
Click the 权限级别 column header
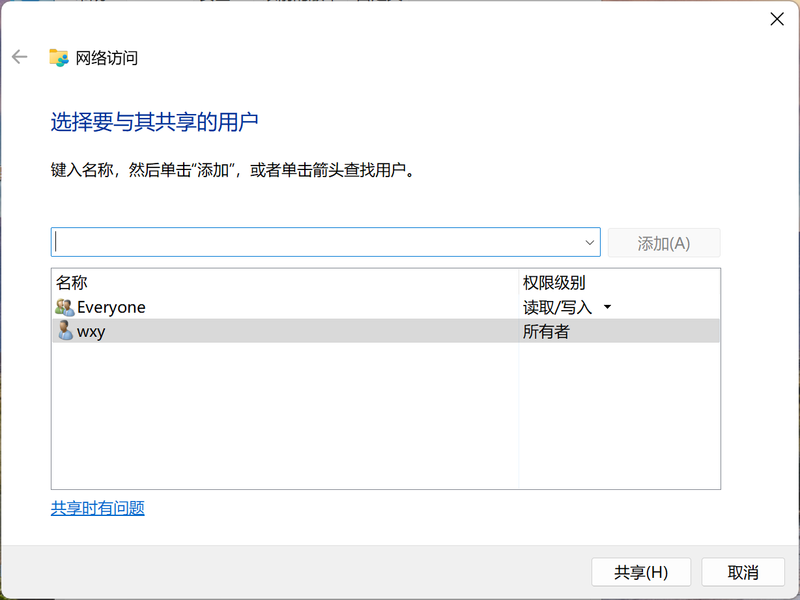click(x=553, y=283)
